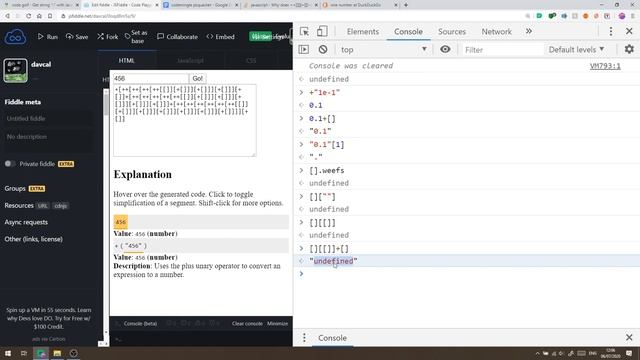640x360 pixels.
Task: Open the Windows Start menu
Action: [8, 353]
